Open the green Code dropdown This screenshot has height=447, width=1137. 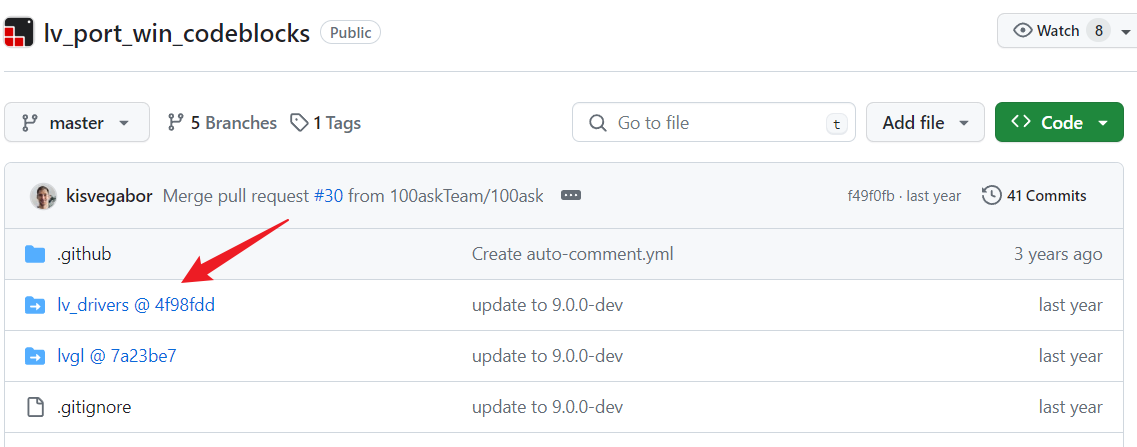pos(1059,123)
